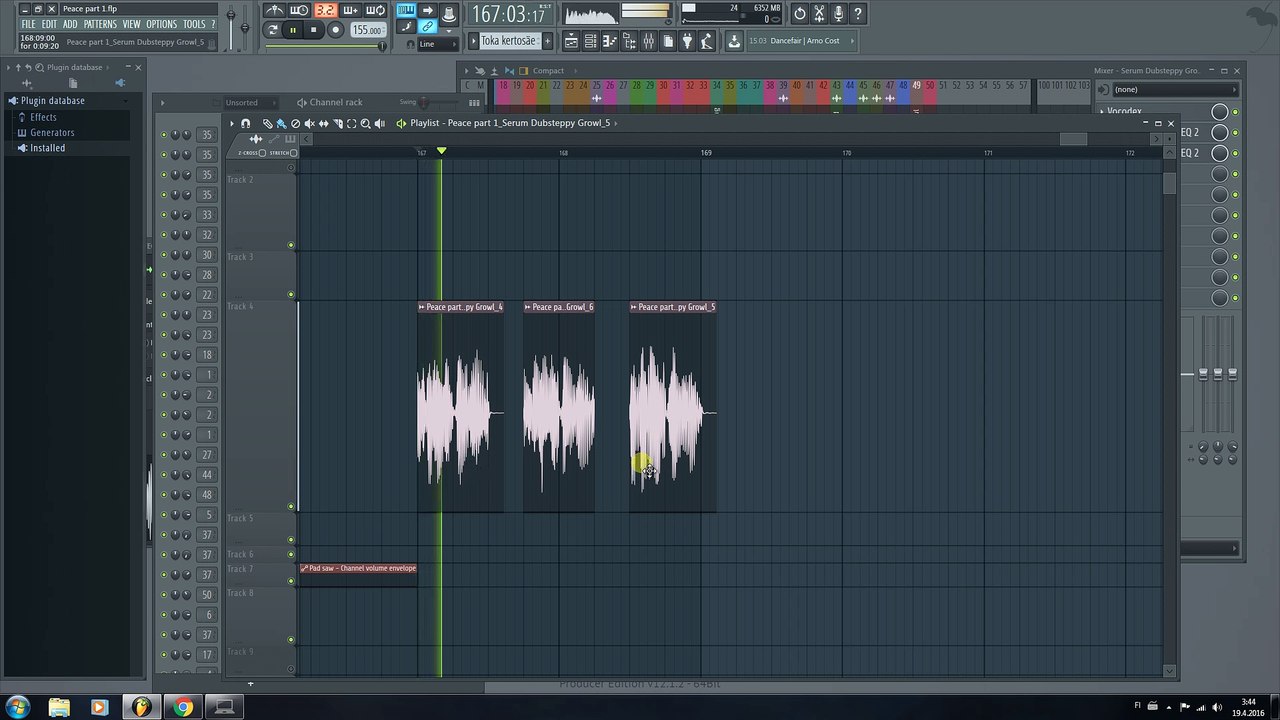Open the EDIT menu
The height and width of the screenshot is (720, 1280).
tap(49, 24)
